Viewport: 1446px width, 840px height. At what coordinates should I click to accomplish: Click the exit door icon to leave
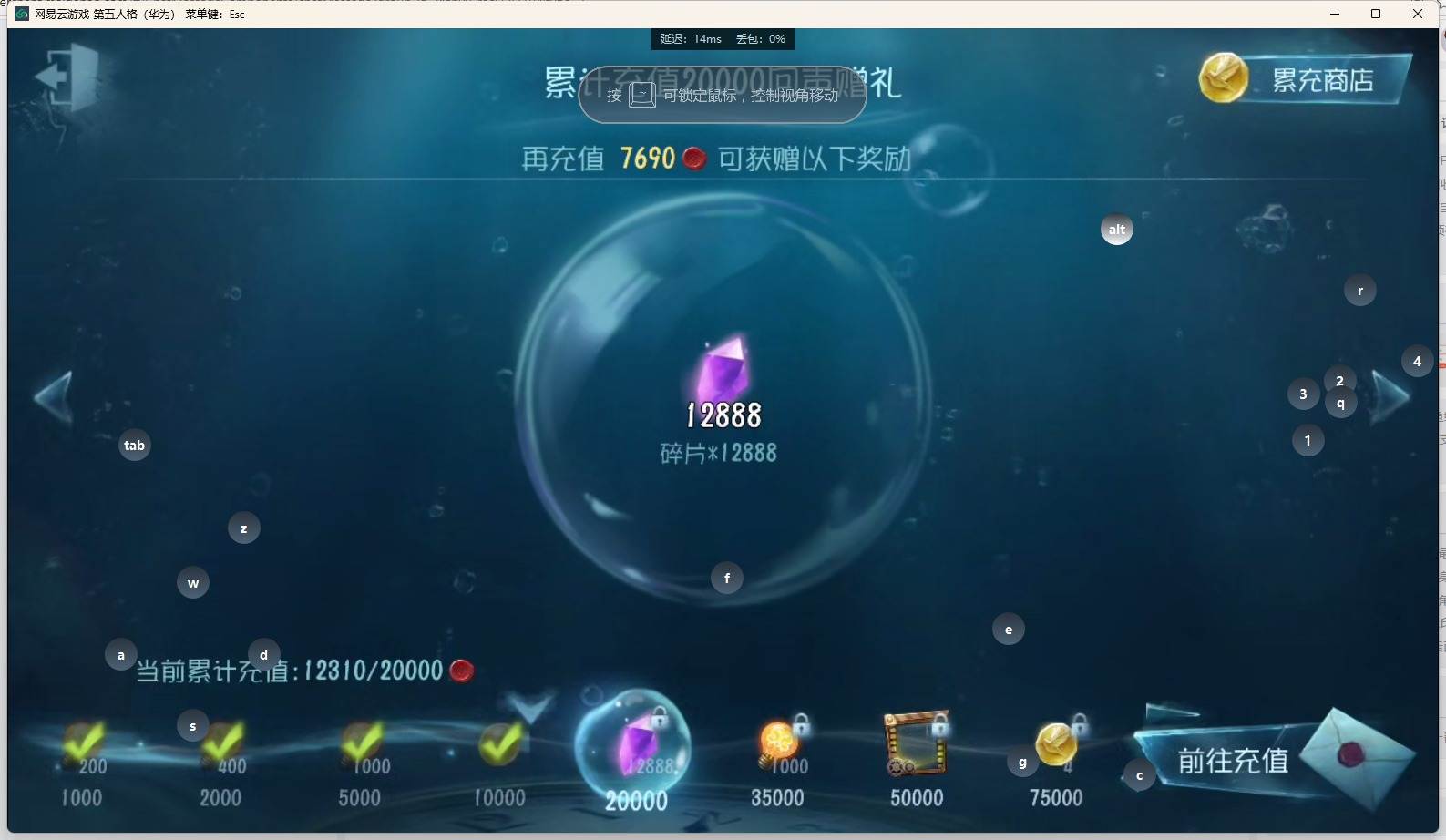coord(67,77)
